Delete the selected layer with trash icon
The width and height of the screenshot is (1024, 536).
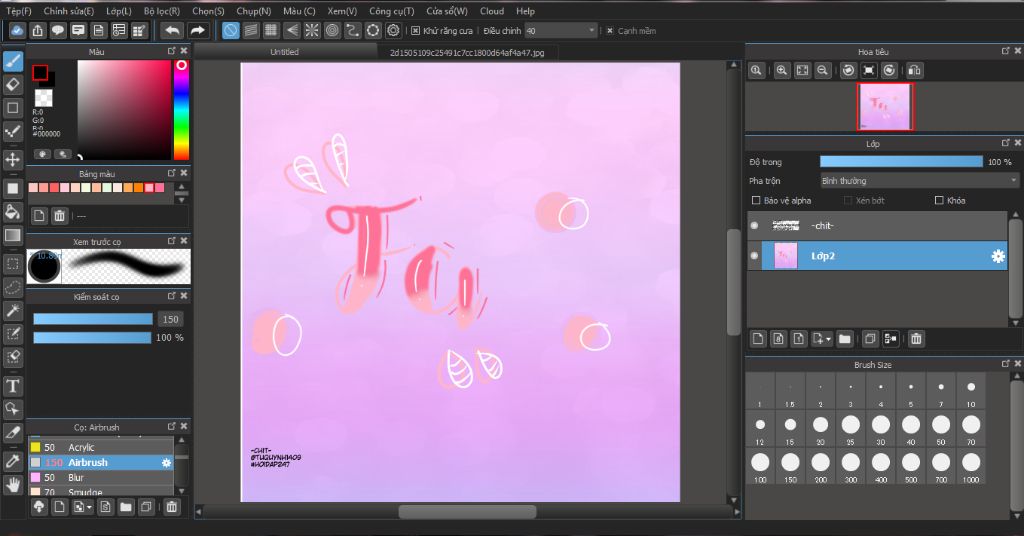(916, 339)
